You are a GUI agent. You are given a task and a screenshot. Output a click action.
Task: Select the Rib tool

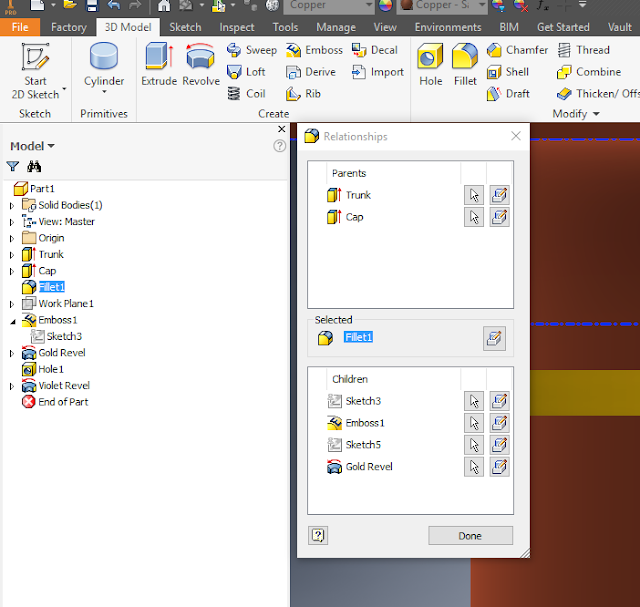303,93
